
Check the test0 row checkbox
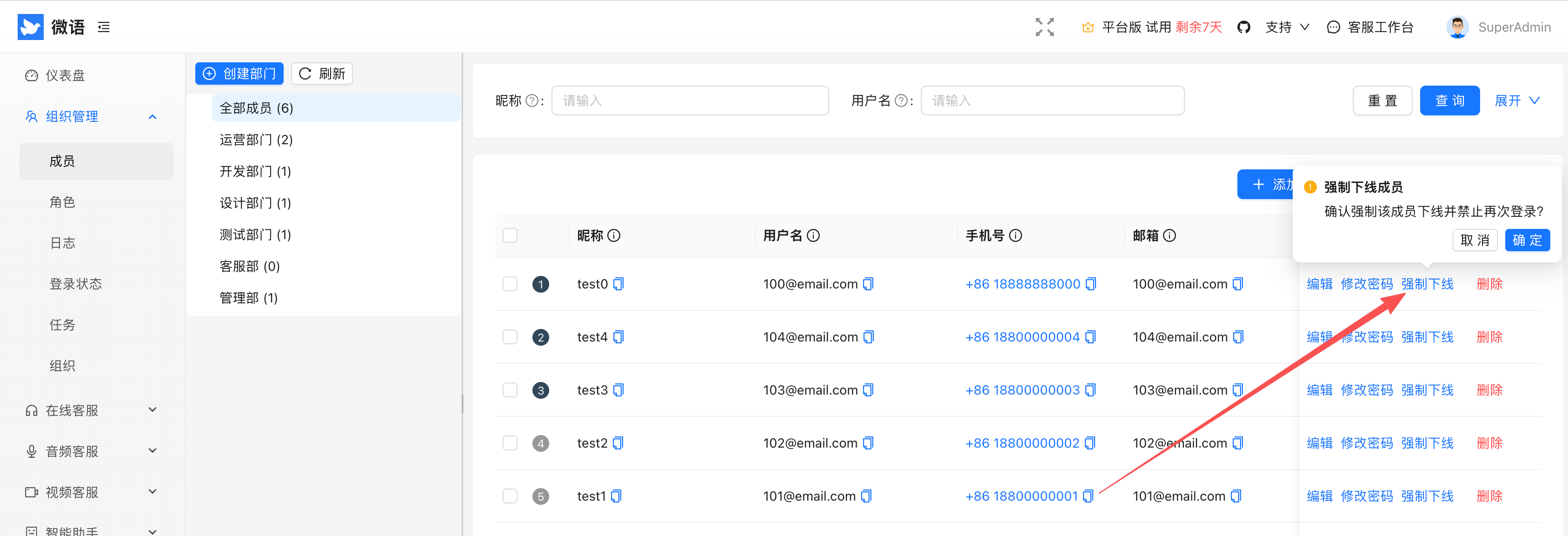coord(510,284)
